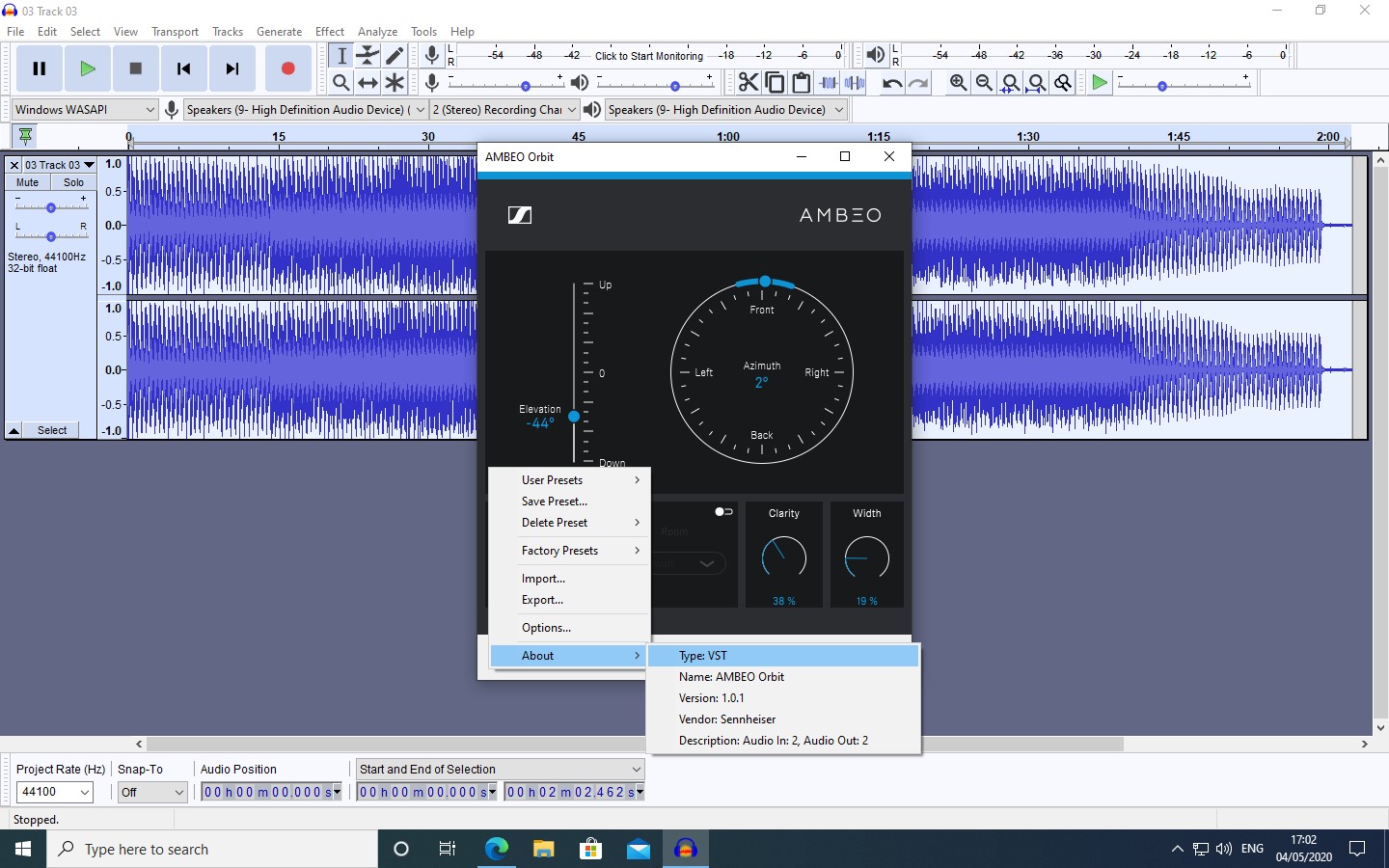Expand the Delete Preset submenu
The image size is (1389, 868).
point(570,523)
